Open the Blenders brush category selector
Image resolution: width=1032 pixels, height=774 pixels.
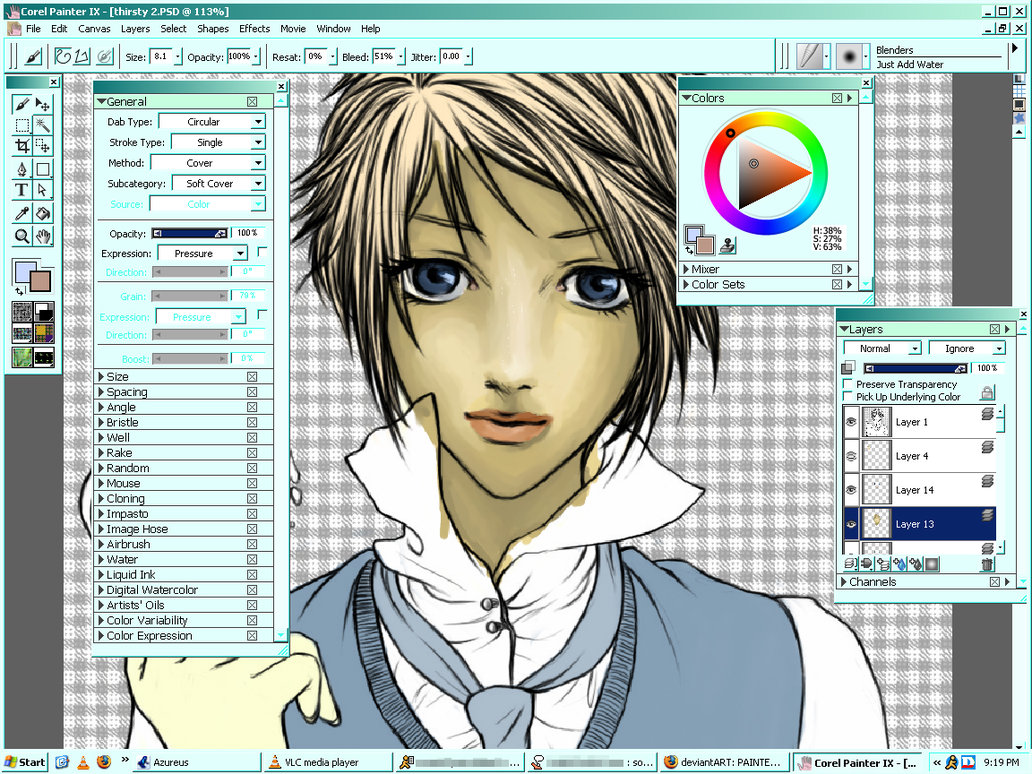(814, 57)
